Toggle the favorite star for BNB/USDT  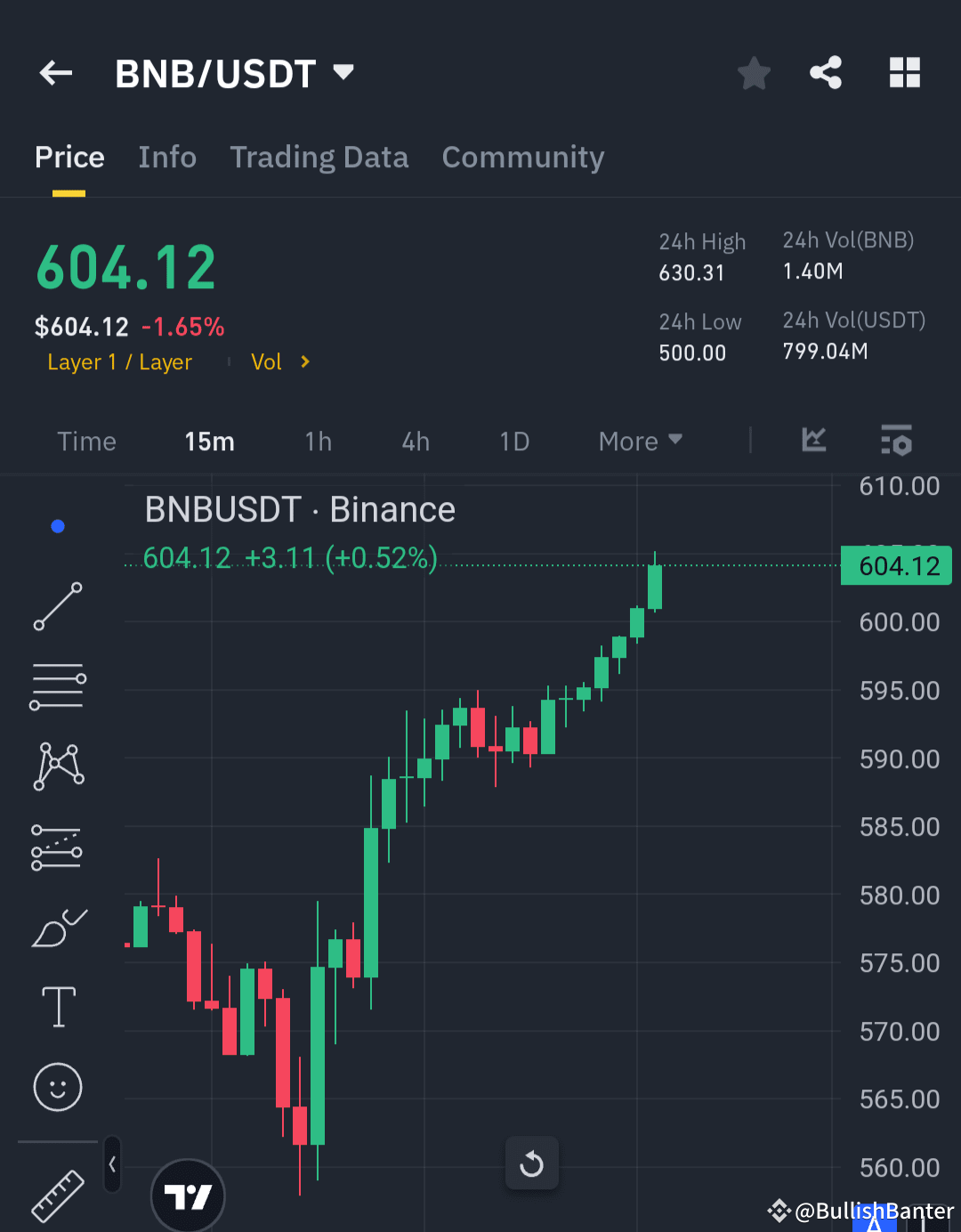click(x=754, y=73)
